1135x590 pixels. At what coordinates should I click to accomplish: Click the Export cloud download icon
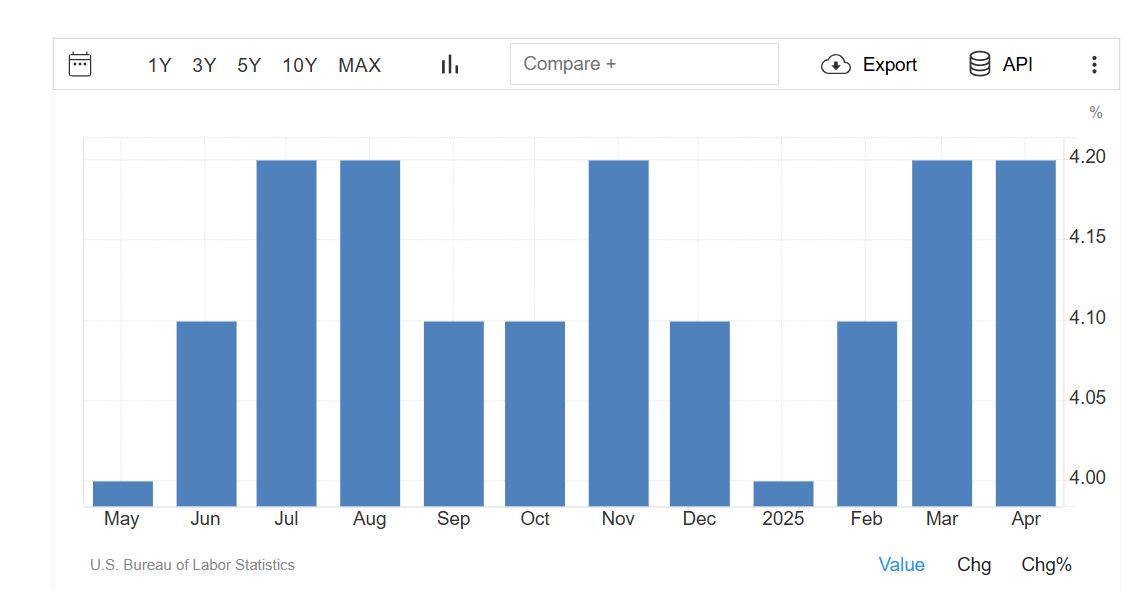coord(835,65)
